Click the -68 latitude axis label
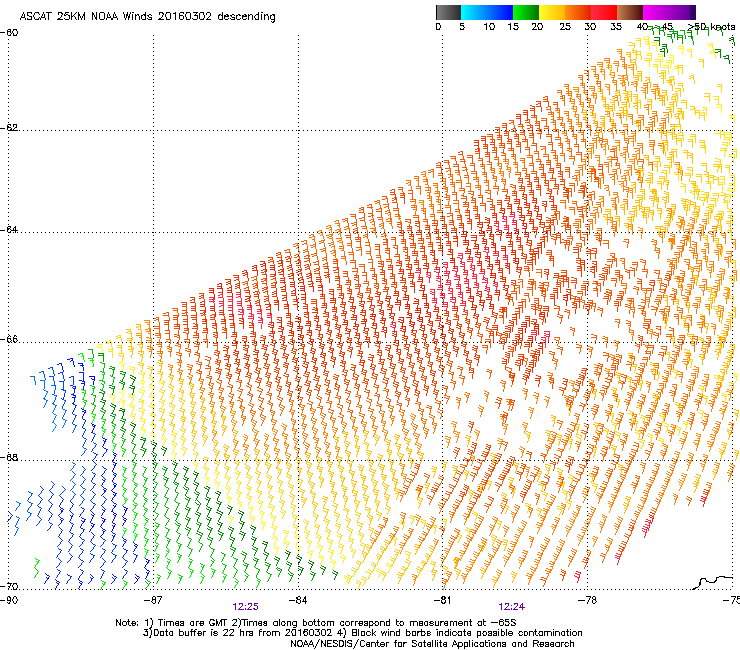The image size is (740, 650). coord(10,458)
